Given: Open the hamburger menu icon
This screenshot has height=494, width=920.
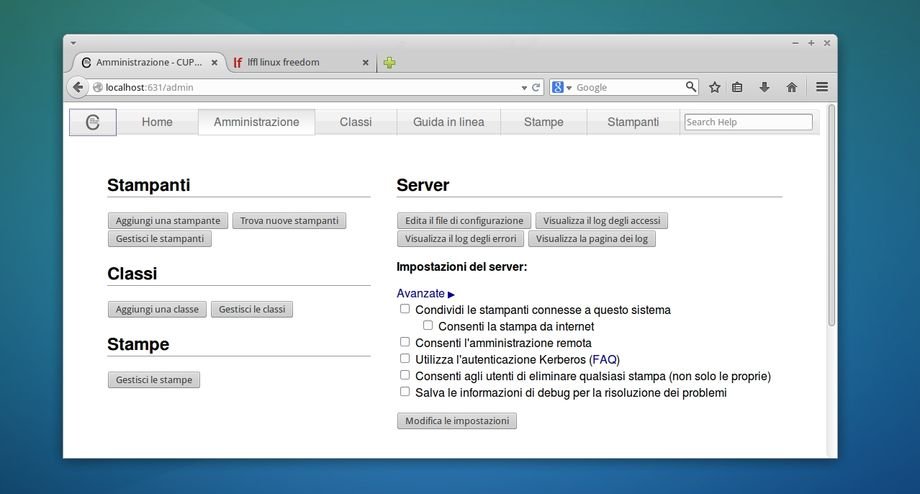Looking at the screenshot, I should 821,87.
